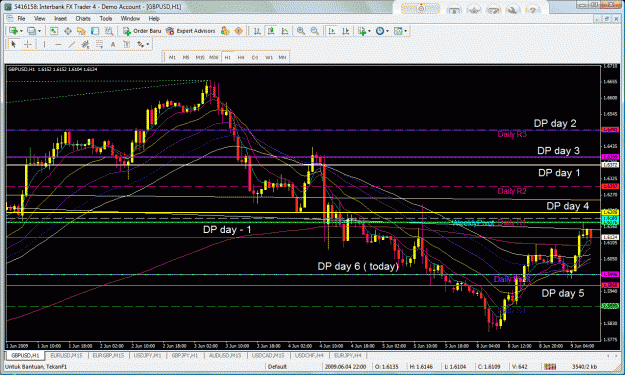The height and width of the screenshot is (375, 625).
Task: Switch timeframe to M1
Action: [172, 57]
